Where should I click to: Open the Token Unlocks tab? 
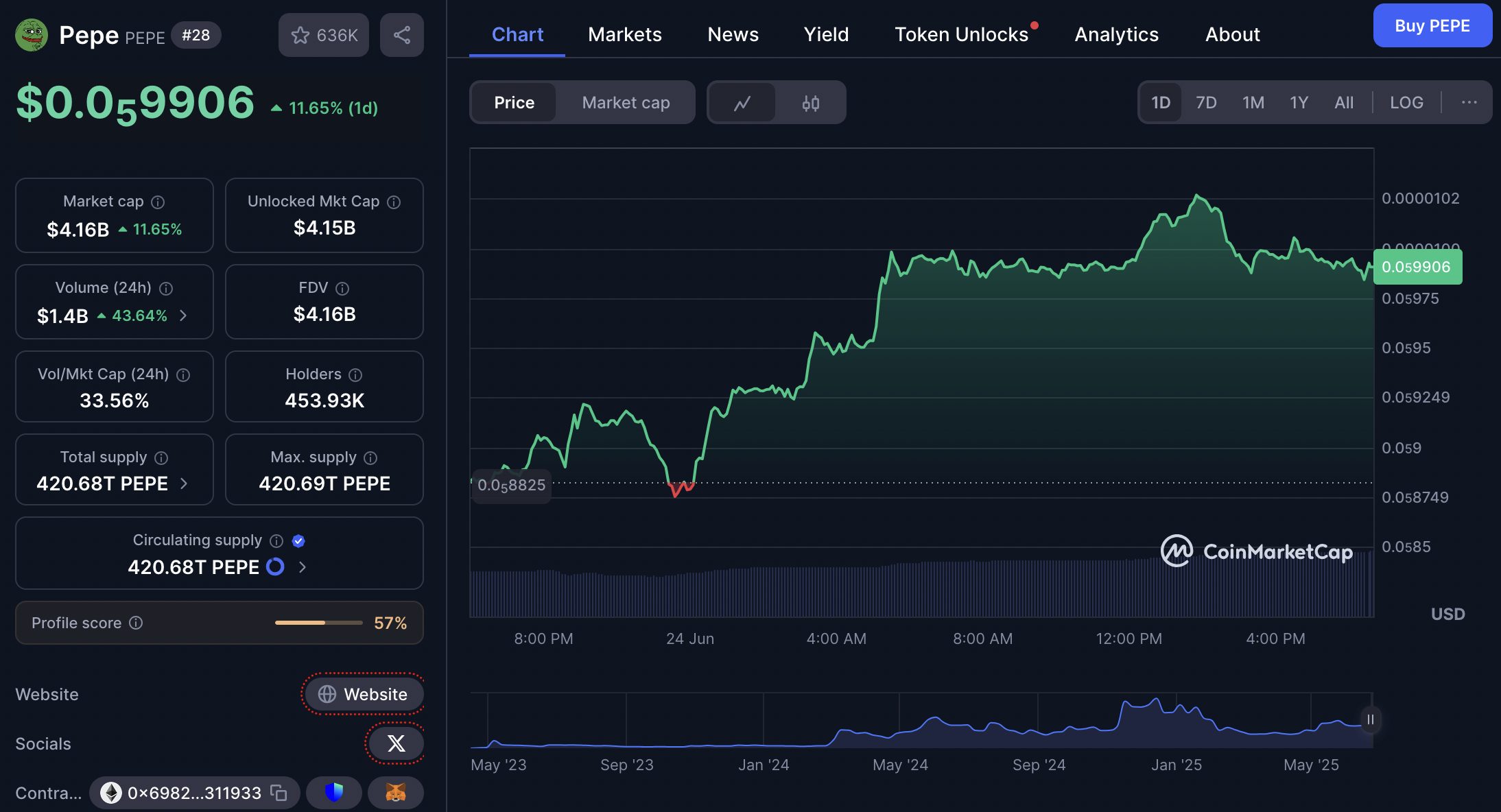point(961,34)
